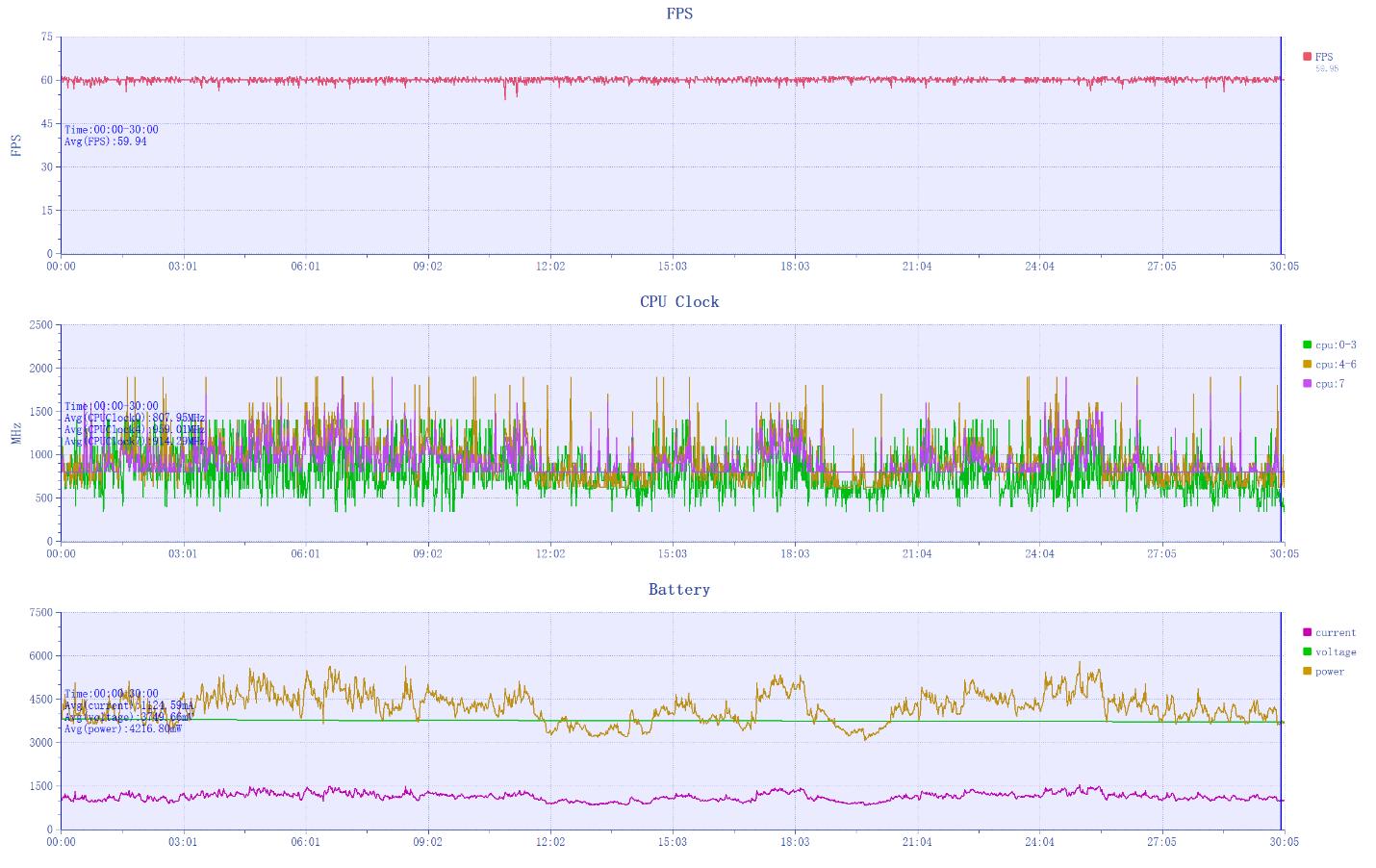Screen dimensions: 1376x868
Task: Click Time:00:00-30:00 in the Battery chart
Action: [112, 694]
